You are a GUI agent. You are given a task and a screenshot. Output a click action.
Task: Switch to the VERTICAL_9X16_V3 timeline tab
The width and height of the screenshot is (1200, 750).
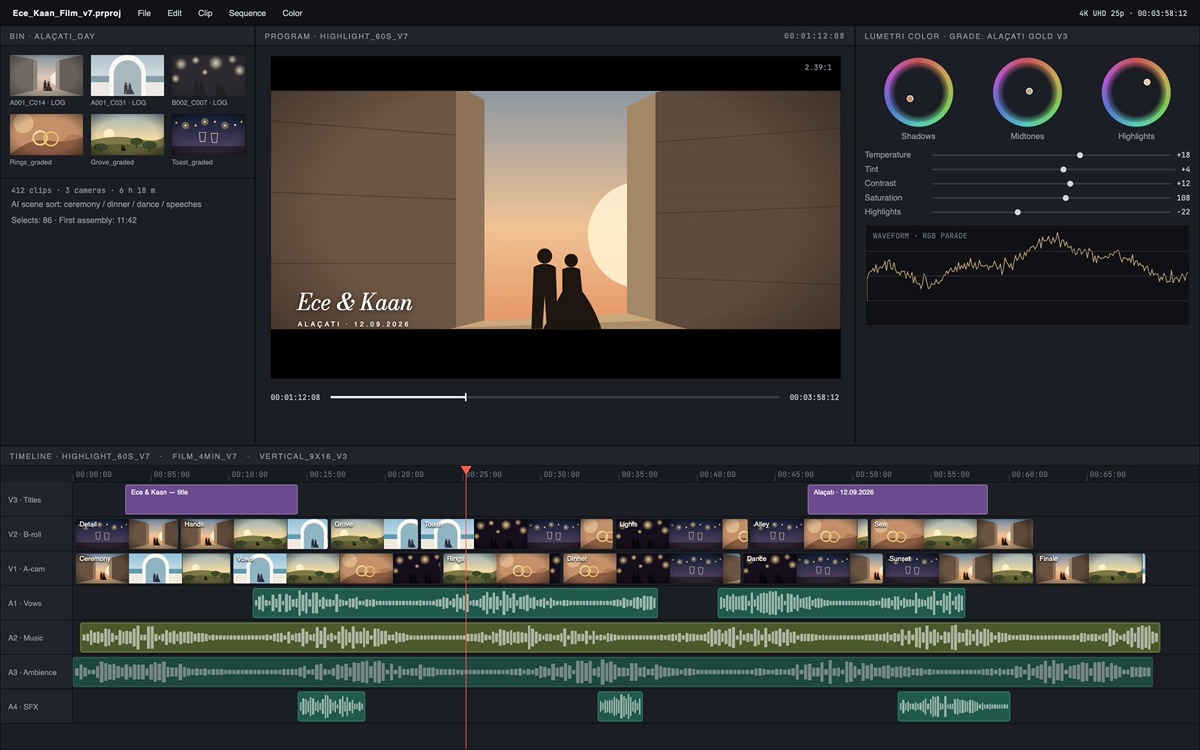click(x=303, y=456)
